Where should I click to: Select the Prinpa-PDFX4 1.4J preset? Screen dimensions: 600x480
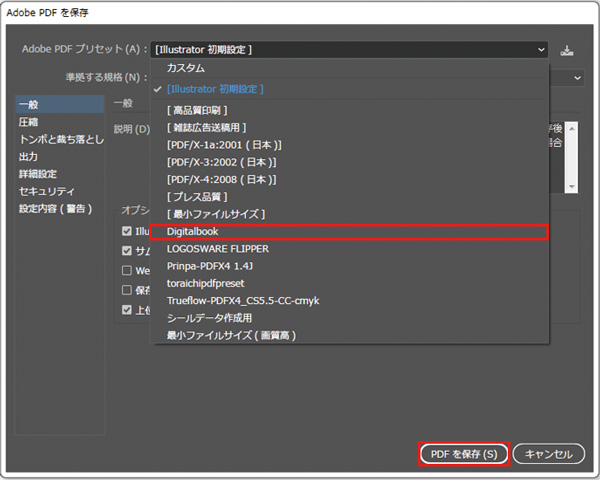tap(350, 266)
